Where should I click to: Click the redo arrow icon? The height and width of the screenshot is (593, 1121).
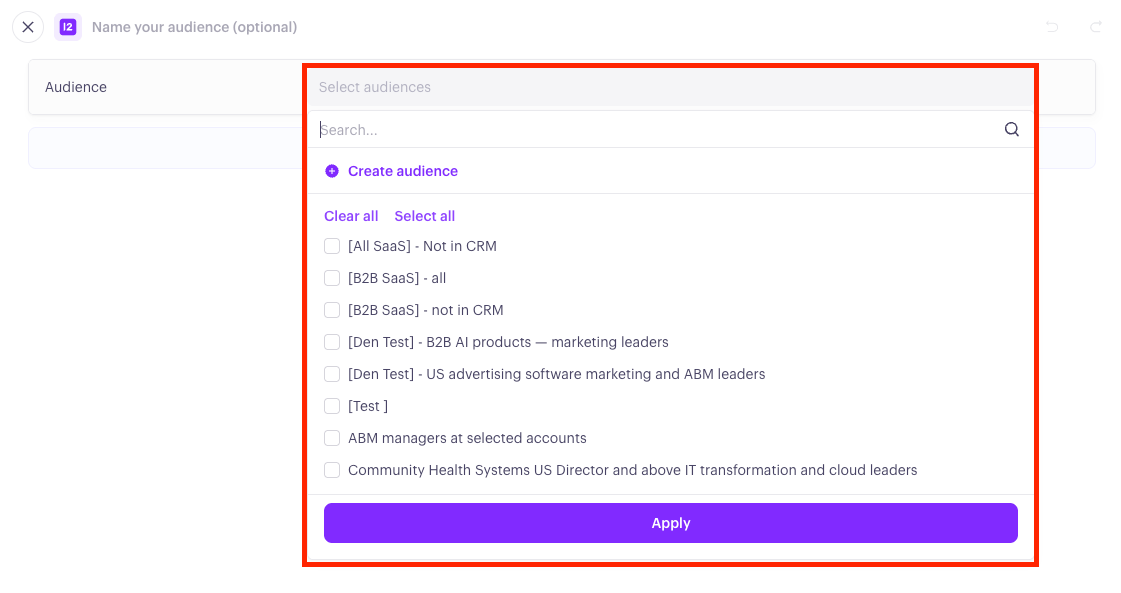click(1095, 27)
